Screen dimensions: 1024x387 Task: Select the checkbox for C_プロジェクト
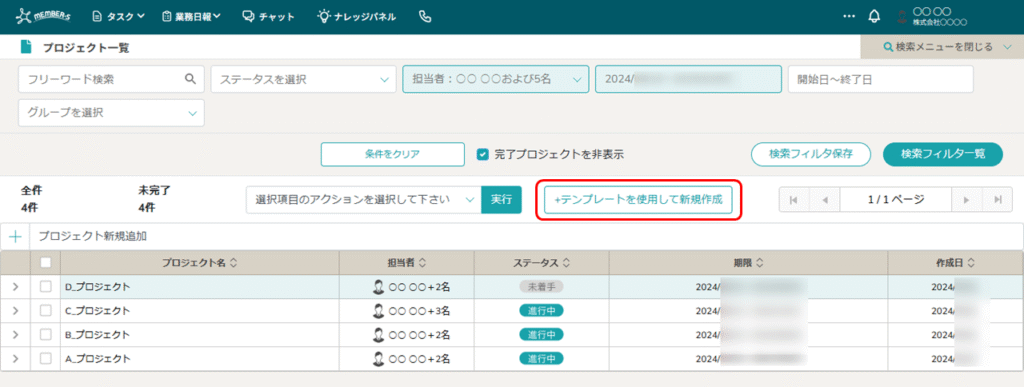pyautogui.click(x=46, y=311)
